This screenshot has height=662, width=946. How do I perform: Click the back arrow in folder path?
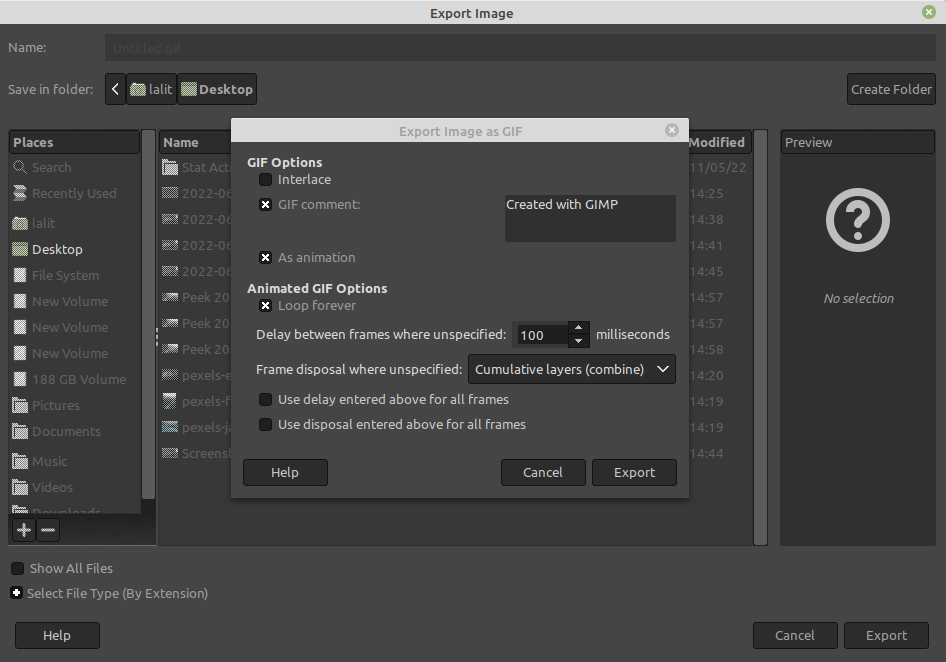[115, 89]
